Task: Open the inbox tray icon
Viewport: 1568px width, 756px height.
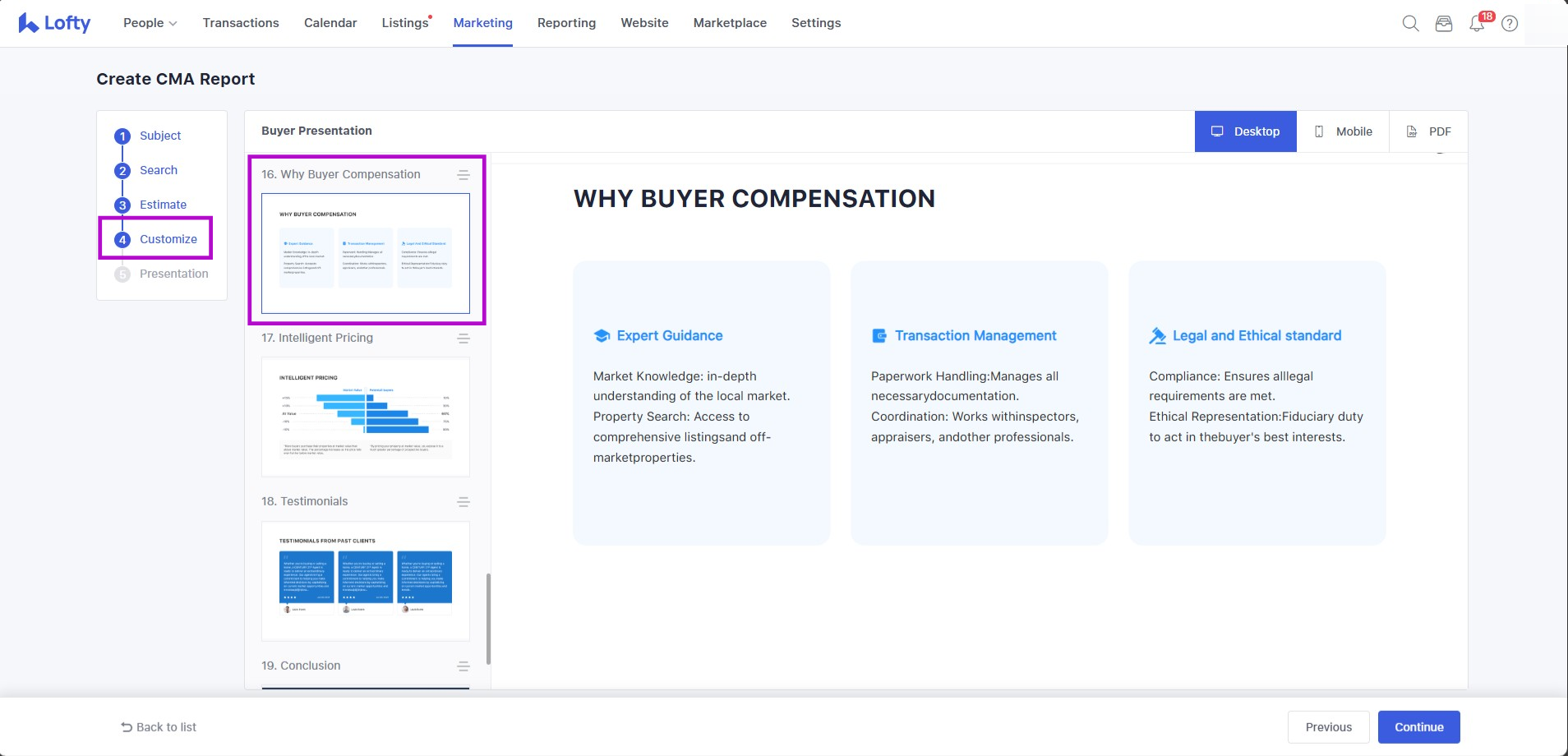Action: (x=1443, y=24)
